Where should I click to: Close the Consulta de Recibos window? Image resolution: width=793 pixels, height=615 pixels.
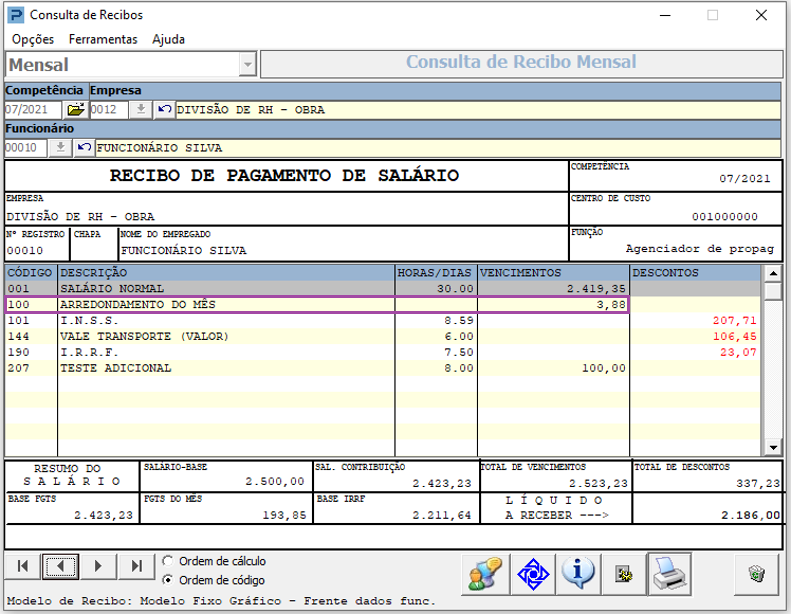coord(761,15)
